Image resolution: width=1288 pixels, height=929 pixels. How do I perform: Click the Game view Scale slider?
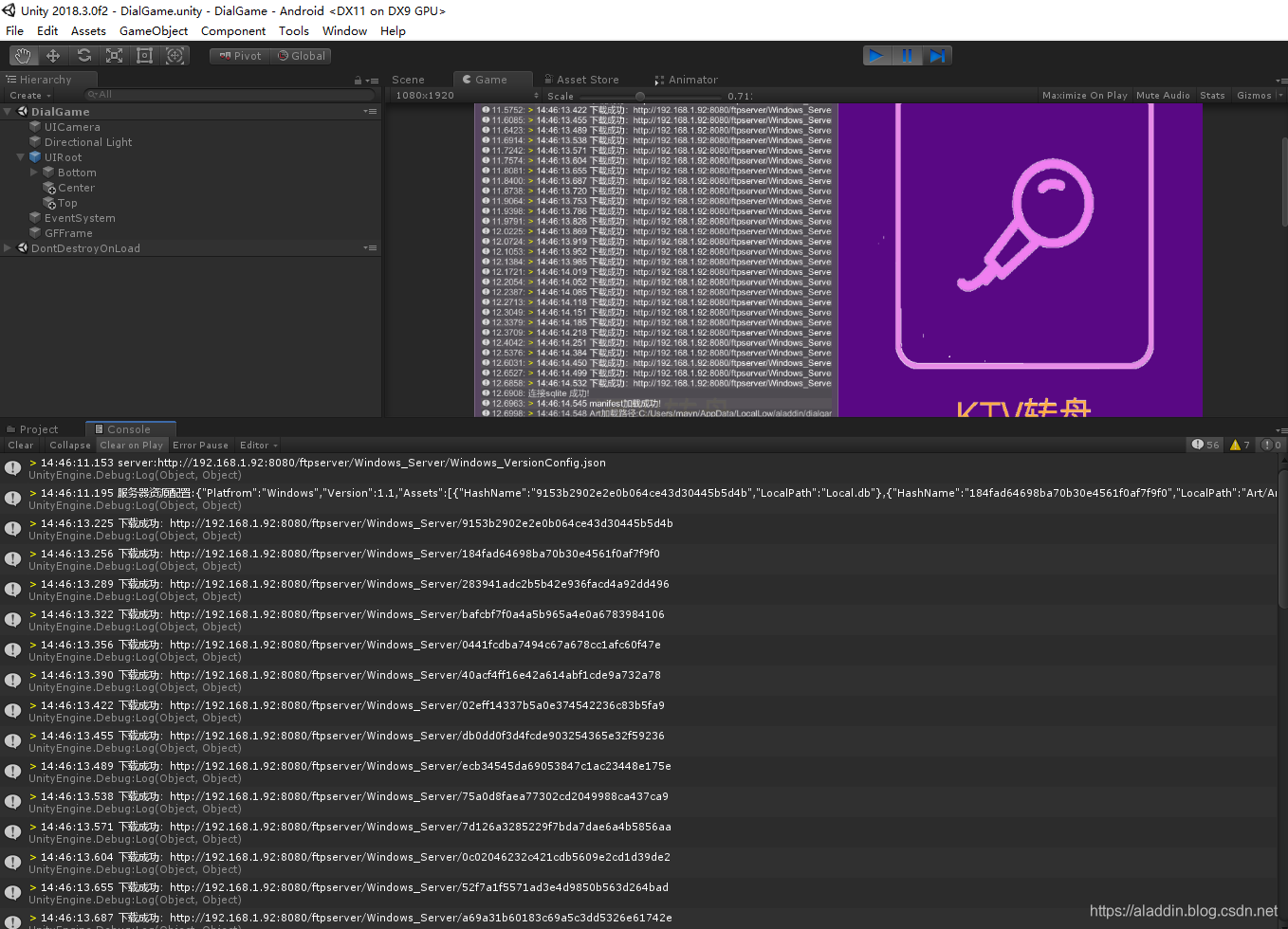(651, 96)
